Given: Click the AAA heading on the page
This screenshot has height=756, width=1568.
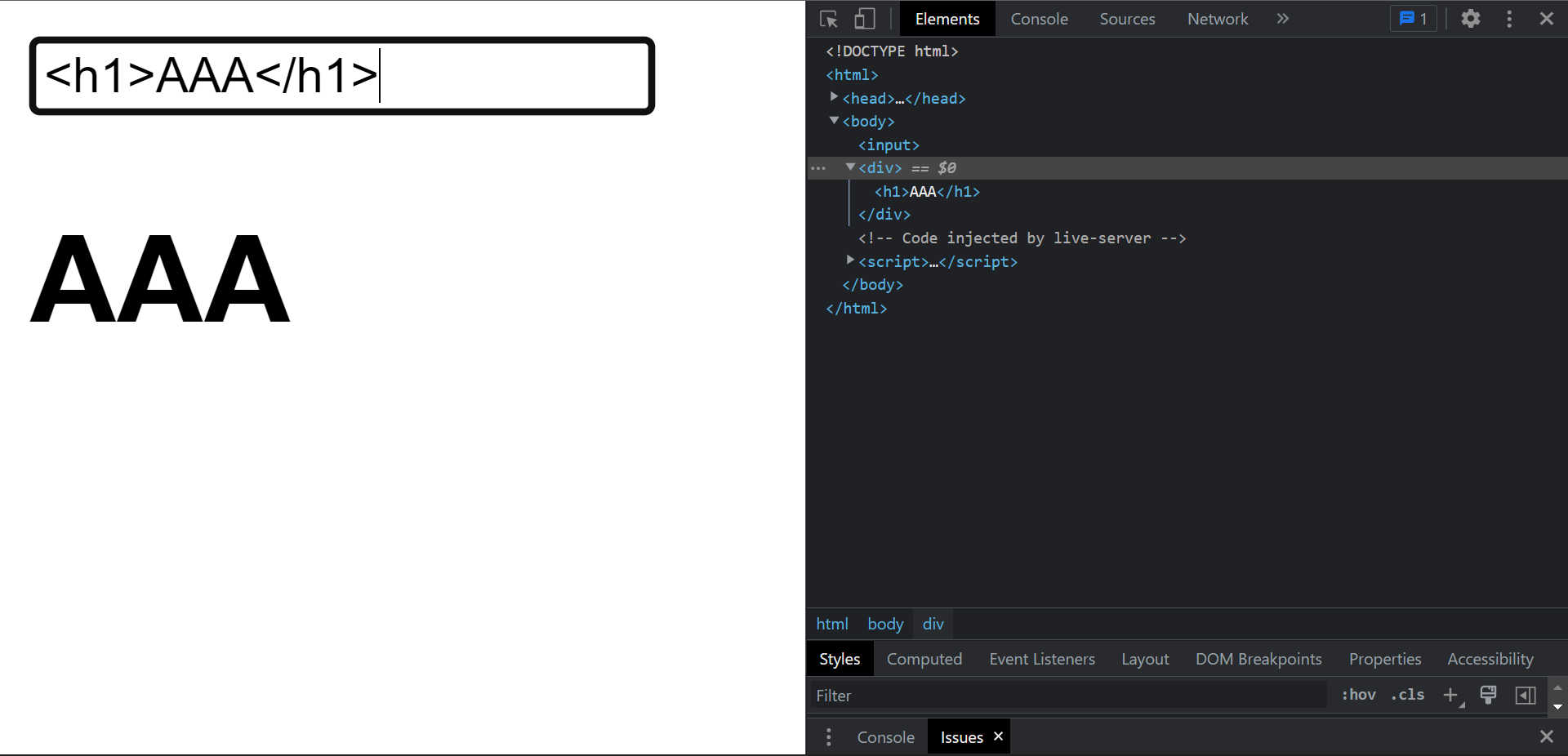Looking at the screenshot, I should click(160, 278).
